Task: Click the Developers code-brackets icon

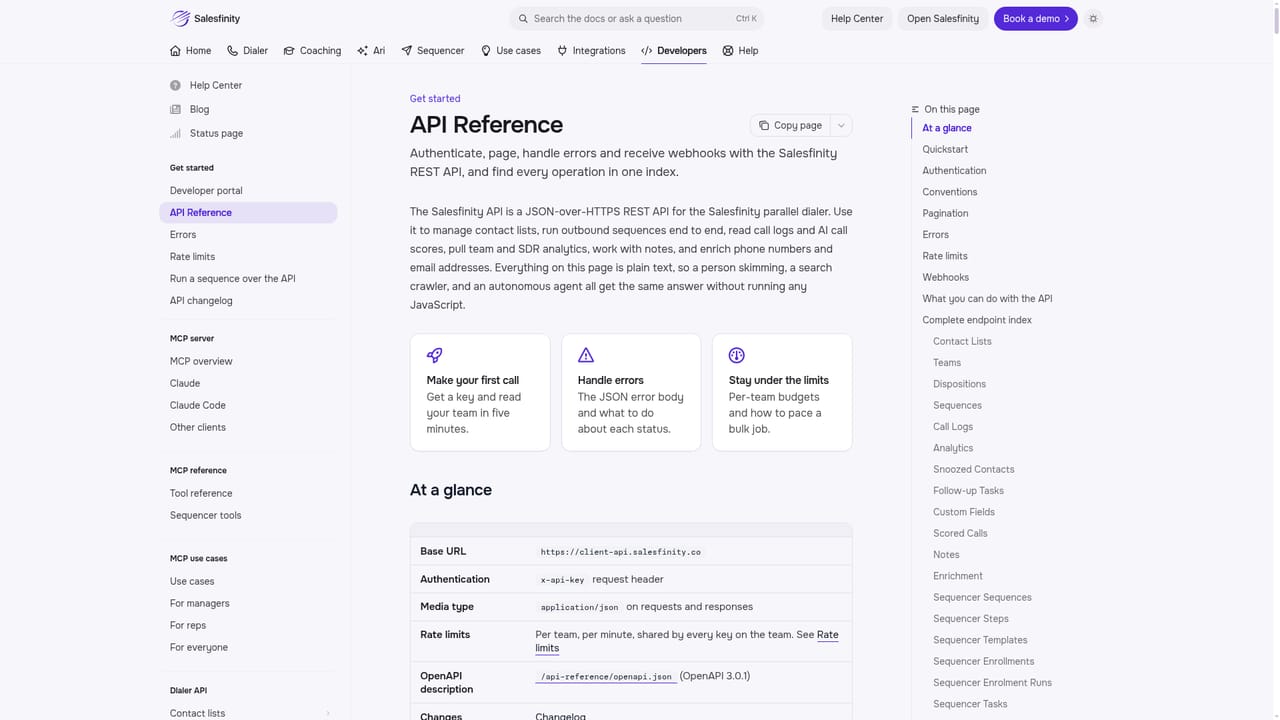Action: pyautogui.click(x=647, y=50)
